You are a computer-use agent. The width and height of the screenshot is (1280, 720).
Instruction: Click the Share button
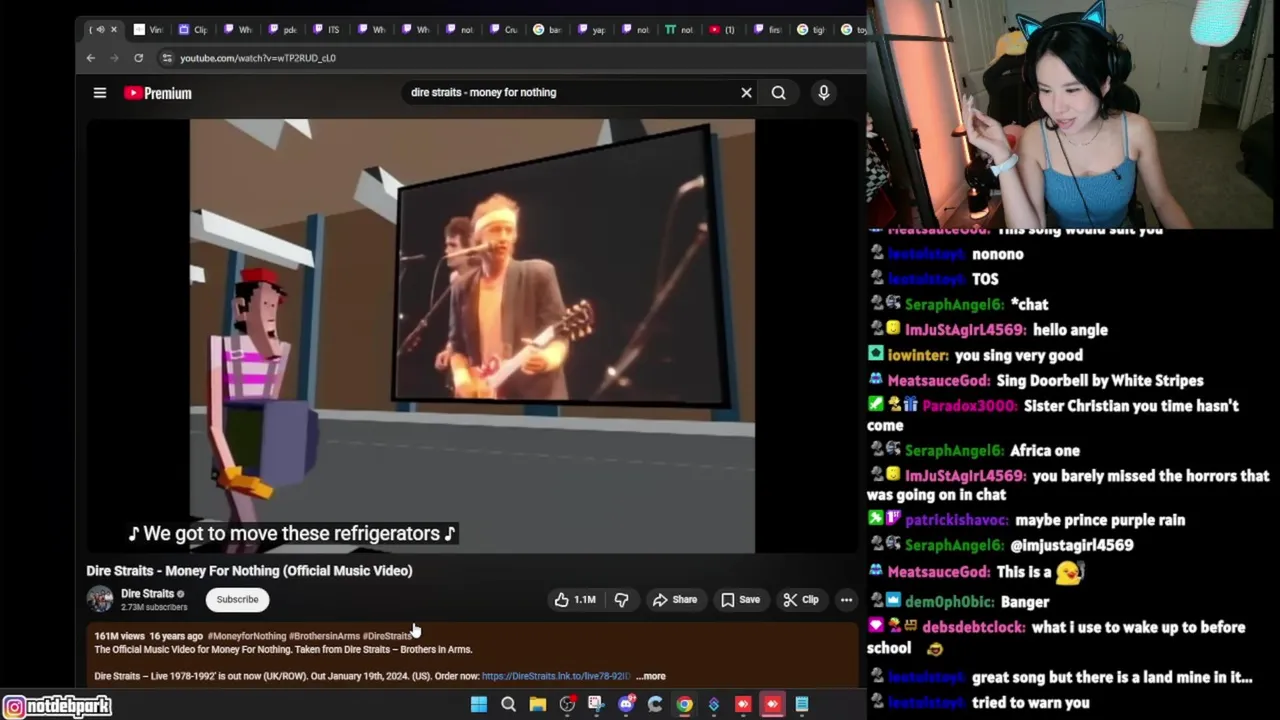click(675, 600)
